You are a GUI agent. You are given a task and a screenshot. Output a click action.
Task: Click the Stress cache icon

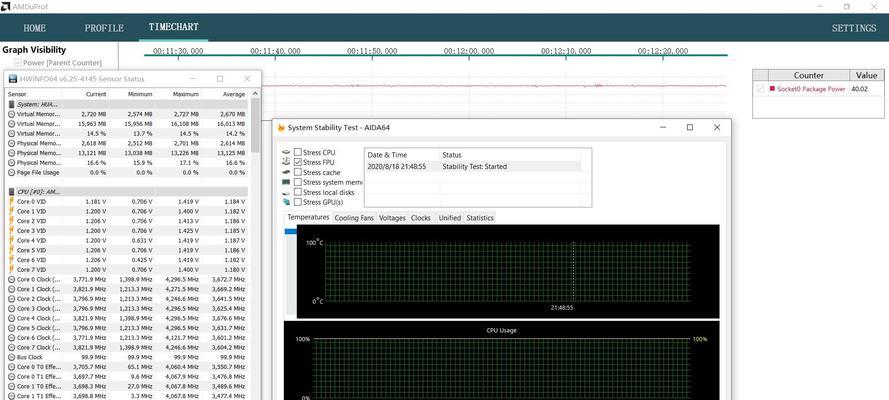pos(286,172)
